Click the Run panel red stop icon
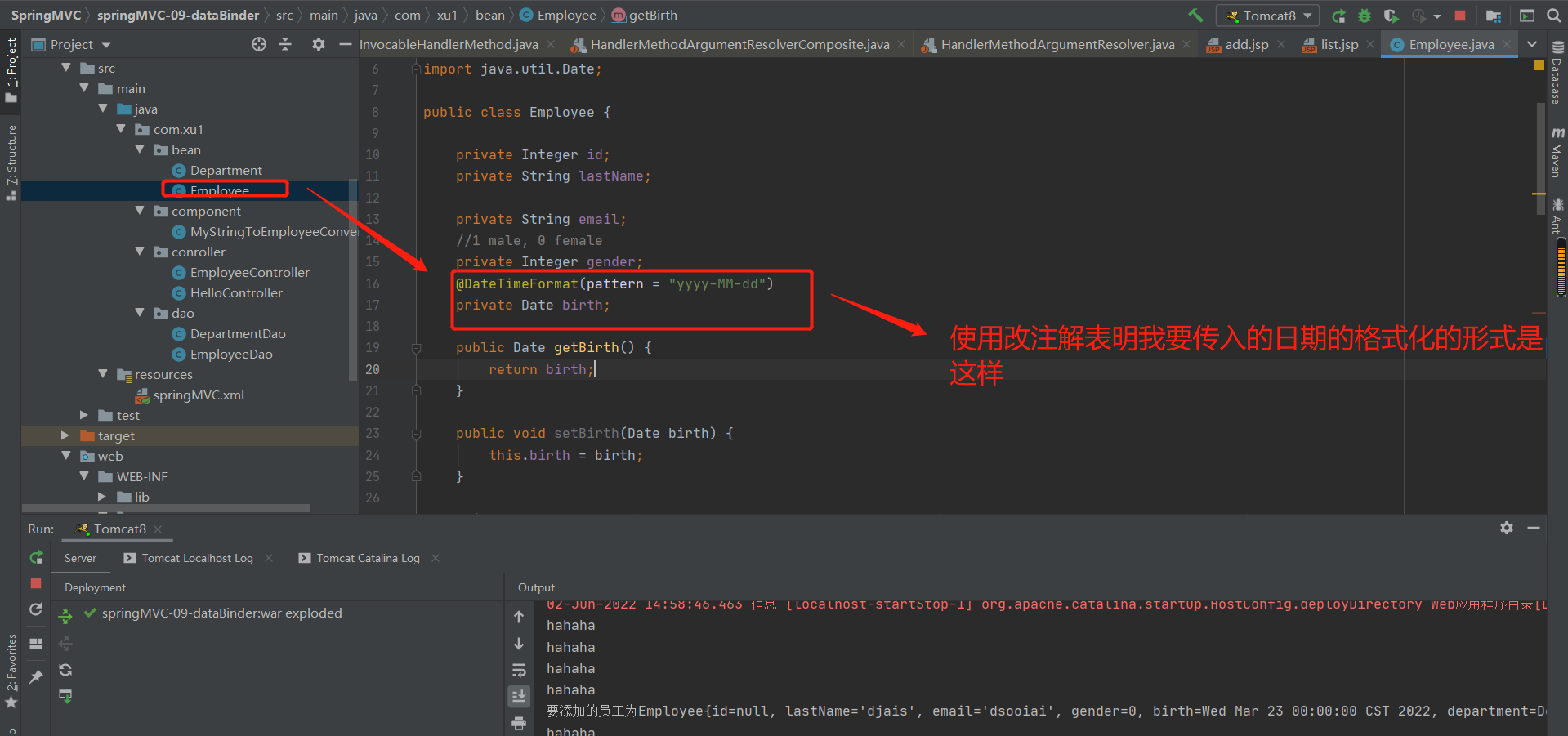This screenshot has width=1568, height=736. (36, 583)
